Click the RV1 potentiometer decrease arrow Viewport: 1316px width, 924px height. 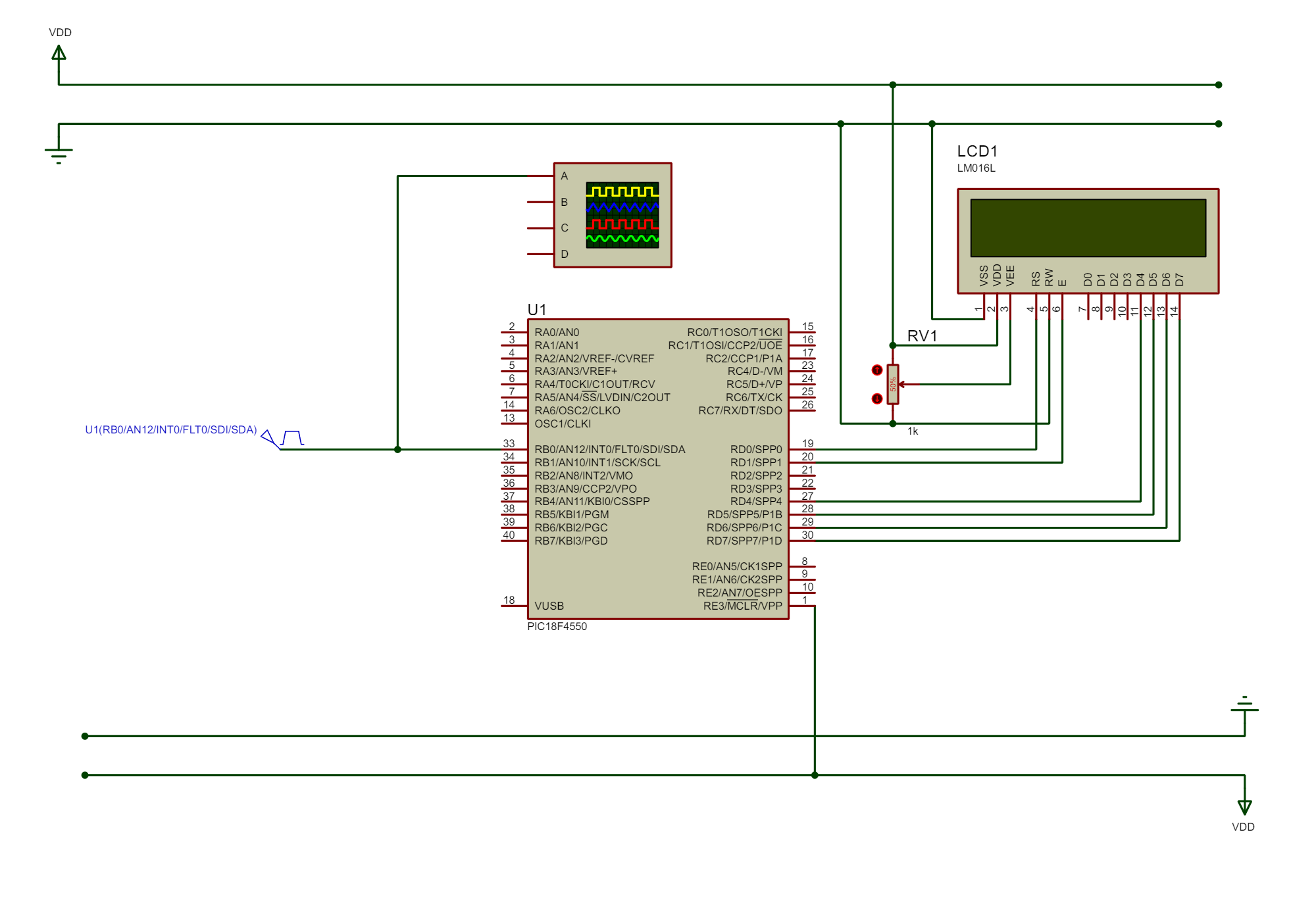click(x=876, y=399)
